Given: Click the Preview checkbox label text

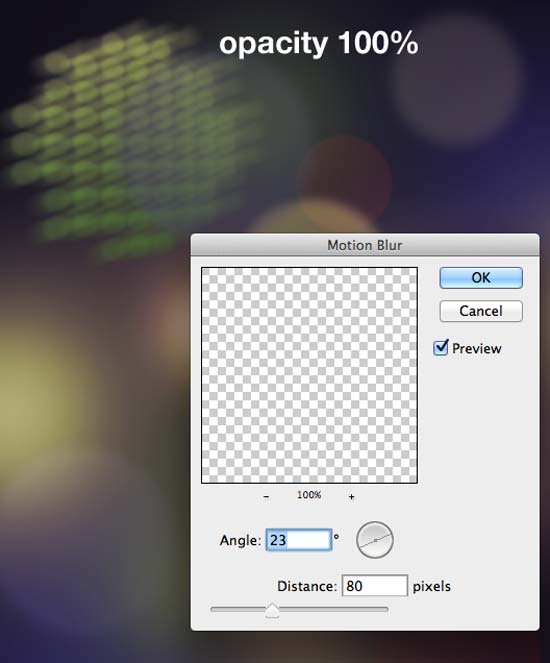Looking at the screenshot, I should click(x=476, y=348).
